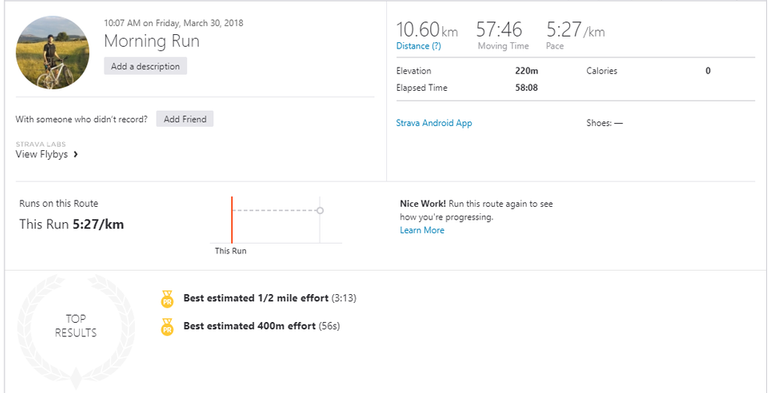Click the Morning Run activity title
The width and height of the screenshot is (768, 393).
click(x=152, y=41)
